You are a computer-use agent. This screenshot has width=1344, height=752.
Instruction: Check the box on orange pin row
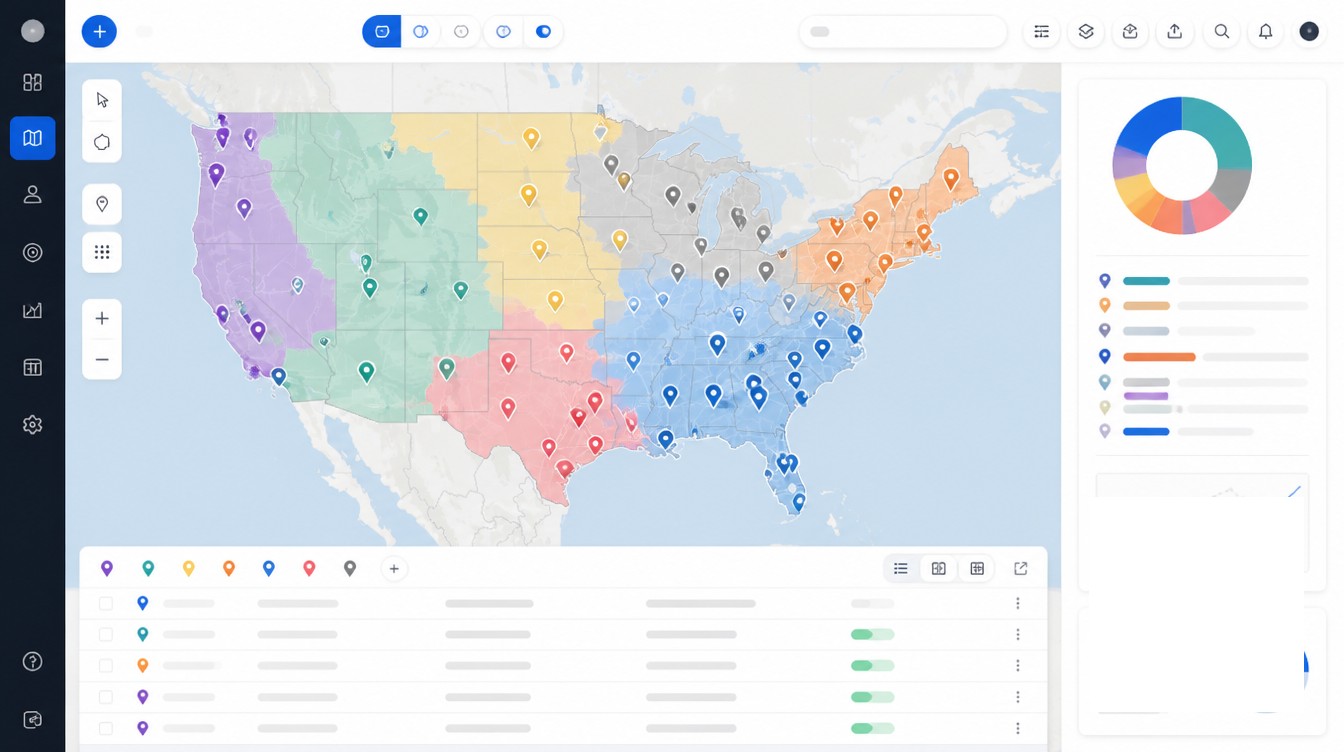click(106, 665)
